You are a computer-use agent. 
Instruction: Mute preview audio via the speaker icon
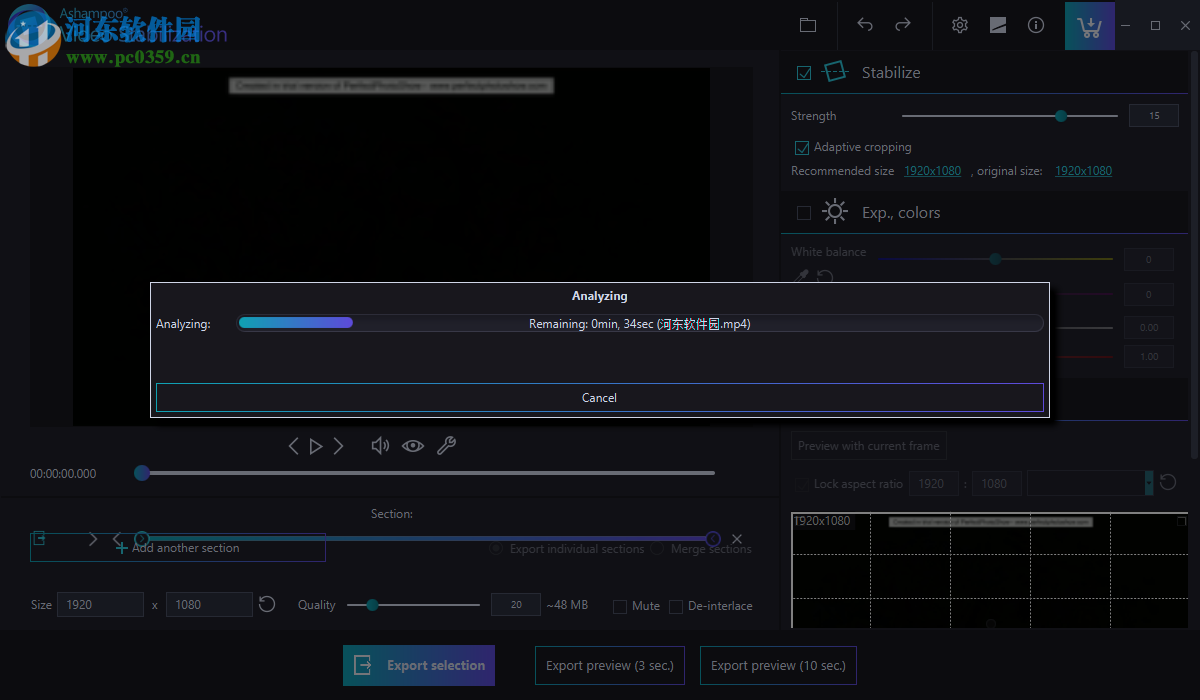tap(380, 445)
